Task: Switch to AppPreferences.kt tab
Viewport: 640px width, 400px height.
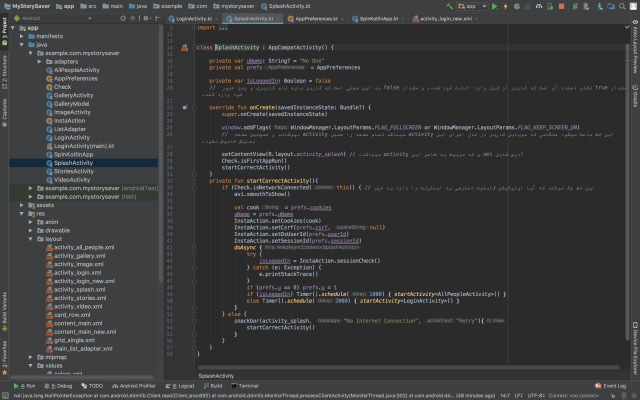Action: pos(316,19)
